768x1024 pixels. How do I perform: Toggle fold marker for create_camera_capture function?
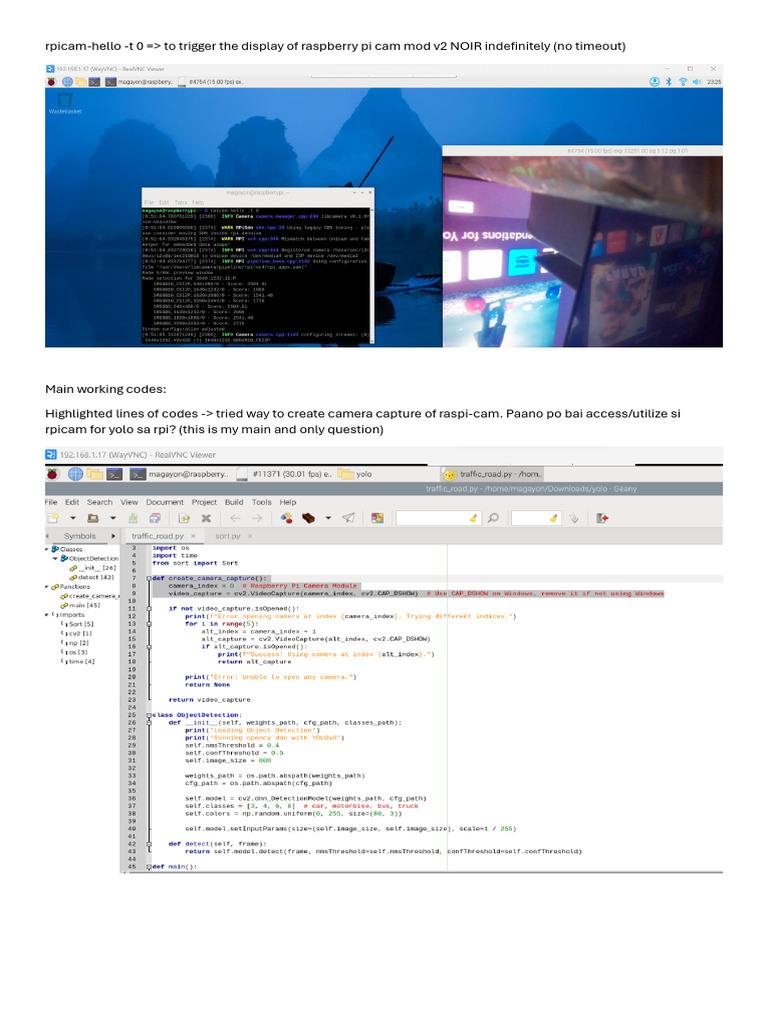point(148,578)
